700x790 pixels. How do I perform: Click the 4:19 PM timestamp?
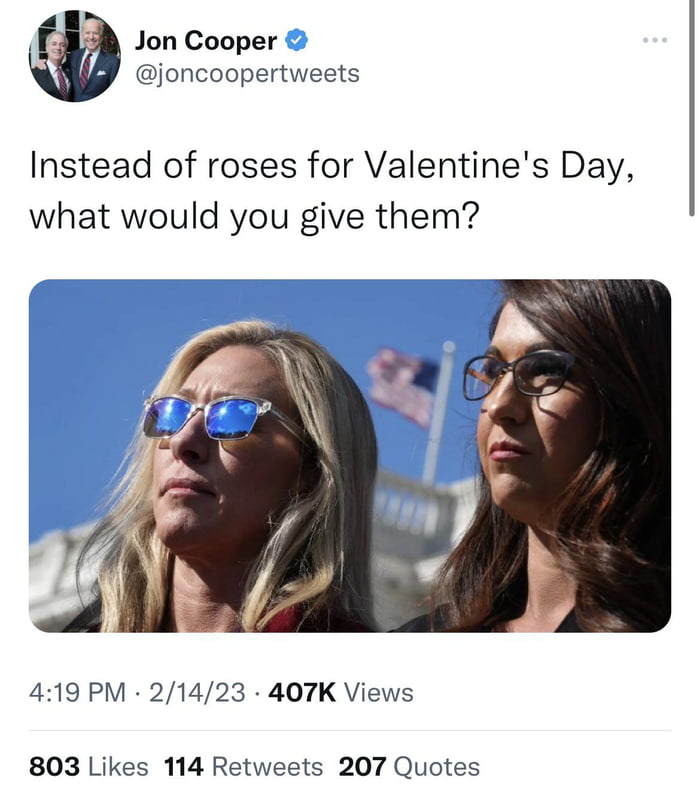pyautogui.click(x=78, y=692)
